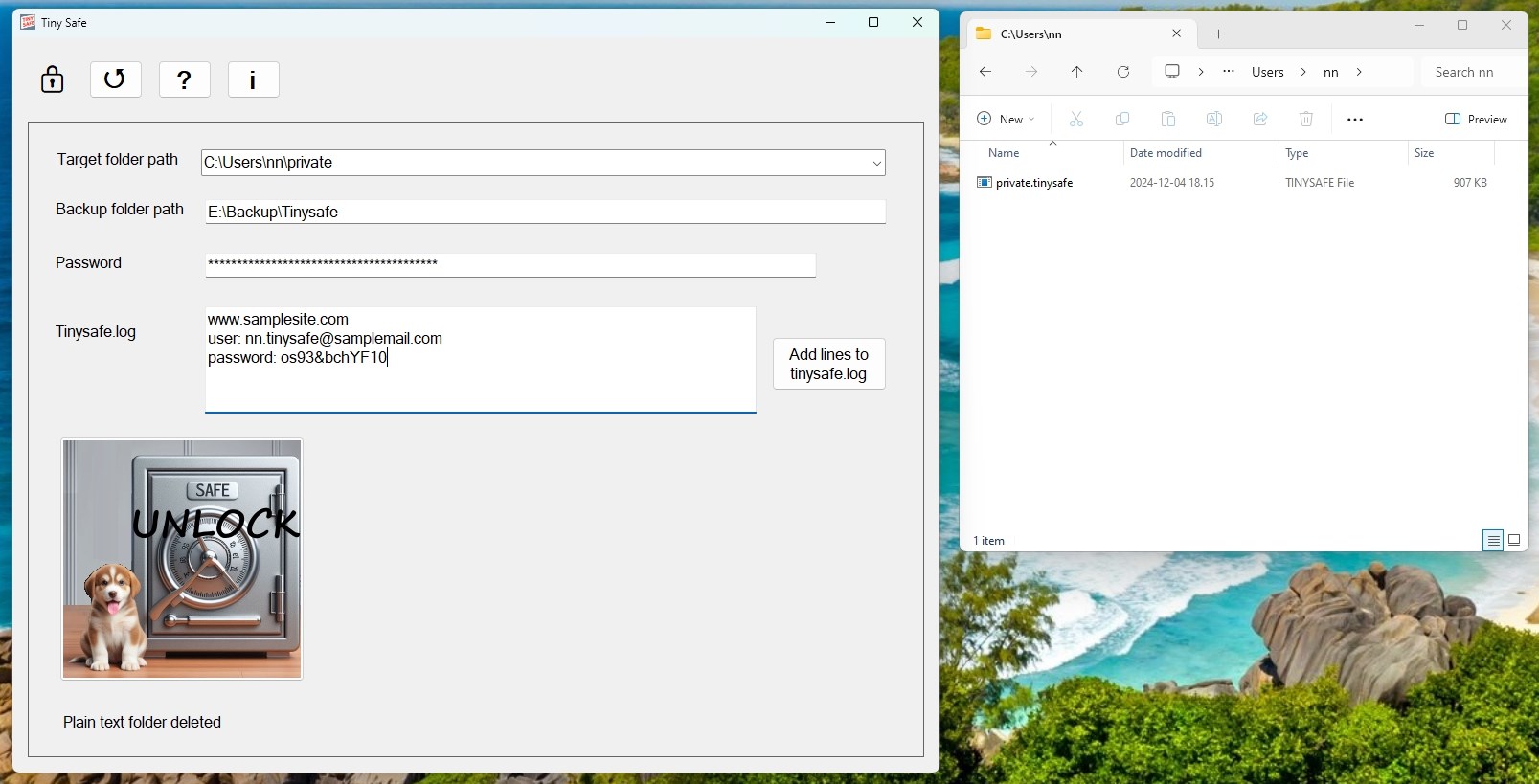Expand the Target folder path dropdown
Image resolution: width=1539 pixels, height=784 pixels.
tap(876, 163)
